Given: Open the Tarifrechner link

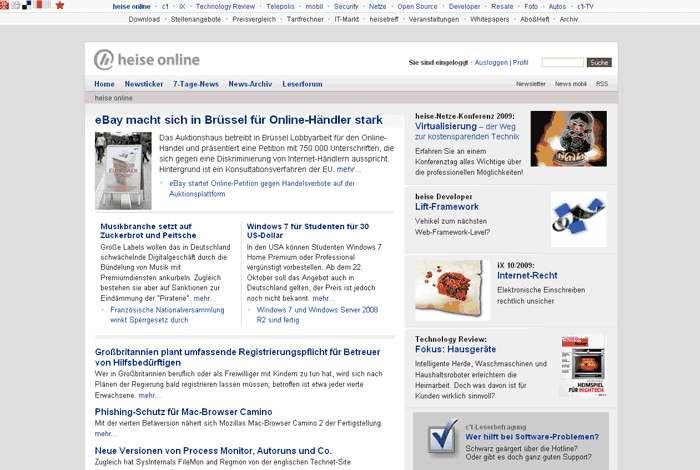Looking at the screenshot, I should 305,20.
